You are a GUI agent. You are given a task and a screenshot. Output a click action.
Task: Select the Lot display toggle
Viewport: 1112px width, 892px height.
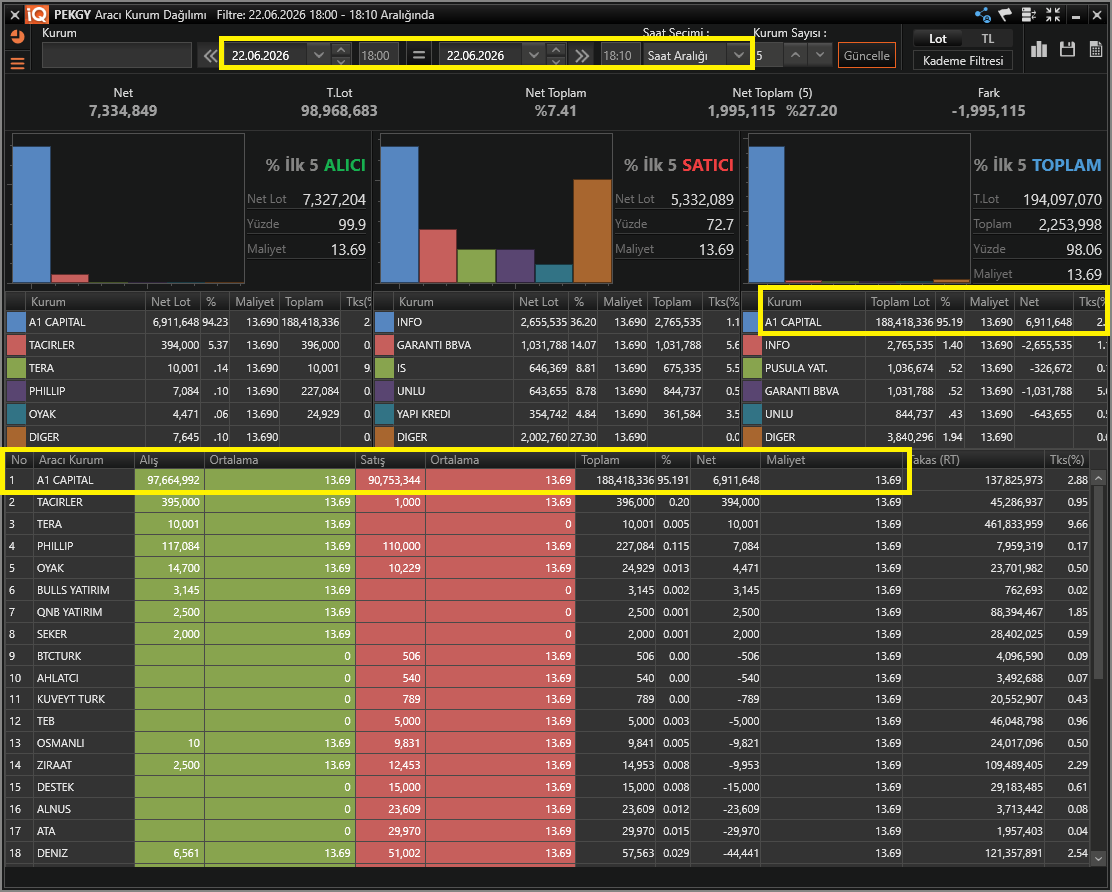pos(938,39)
